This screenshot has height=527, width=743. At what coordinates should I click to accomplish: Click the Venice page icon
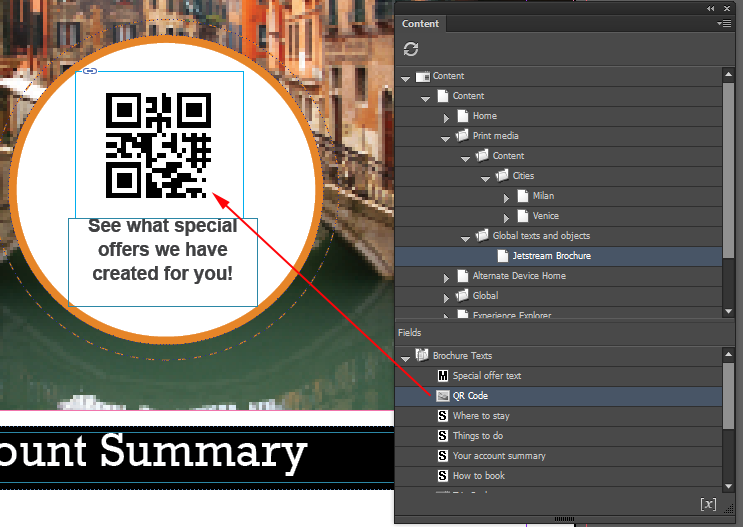523,216
